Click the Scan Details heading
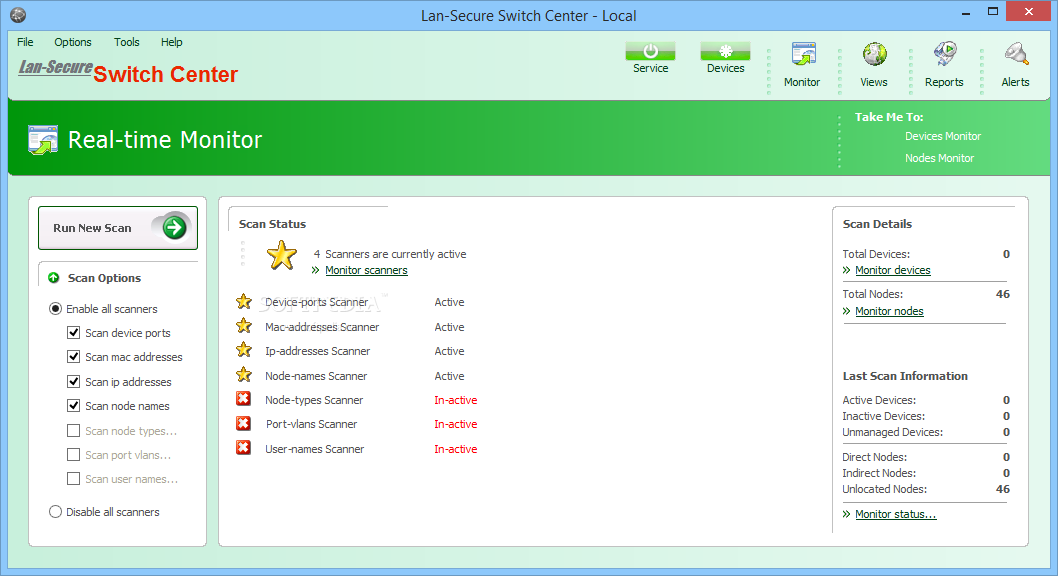The image size is (1058, 576). point(877,224)
